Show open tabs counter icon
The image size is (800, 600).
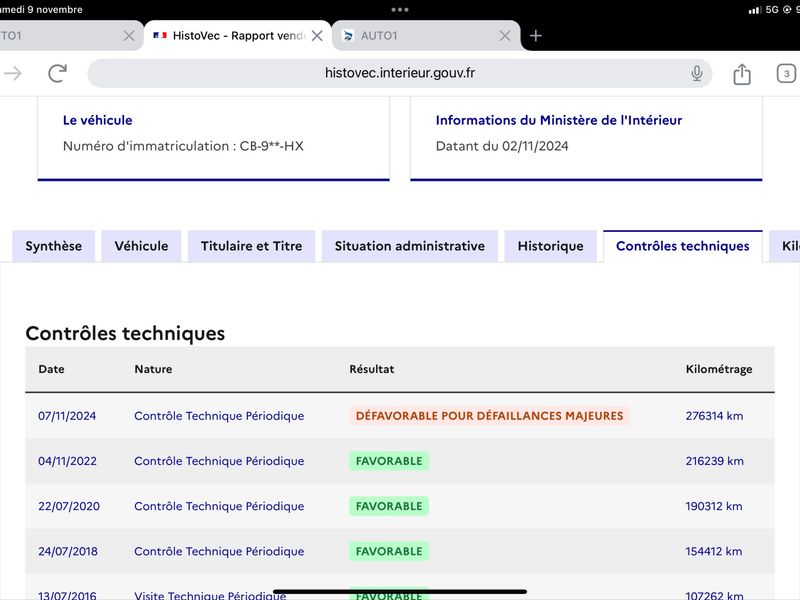pyautogui.click(x=786, y=73)
